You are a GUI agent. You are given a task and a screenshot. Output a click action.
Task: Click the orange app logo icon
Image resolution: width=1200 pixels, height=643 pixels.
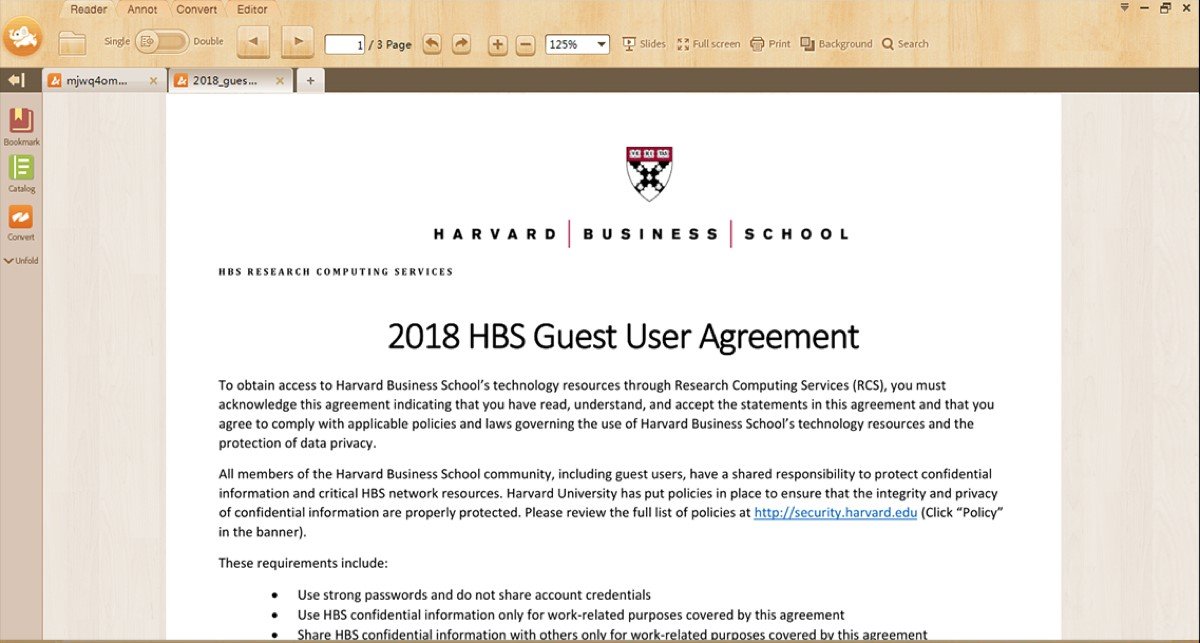coord(22,38)
